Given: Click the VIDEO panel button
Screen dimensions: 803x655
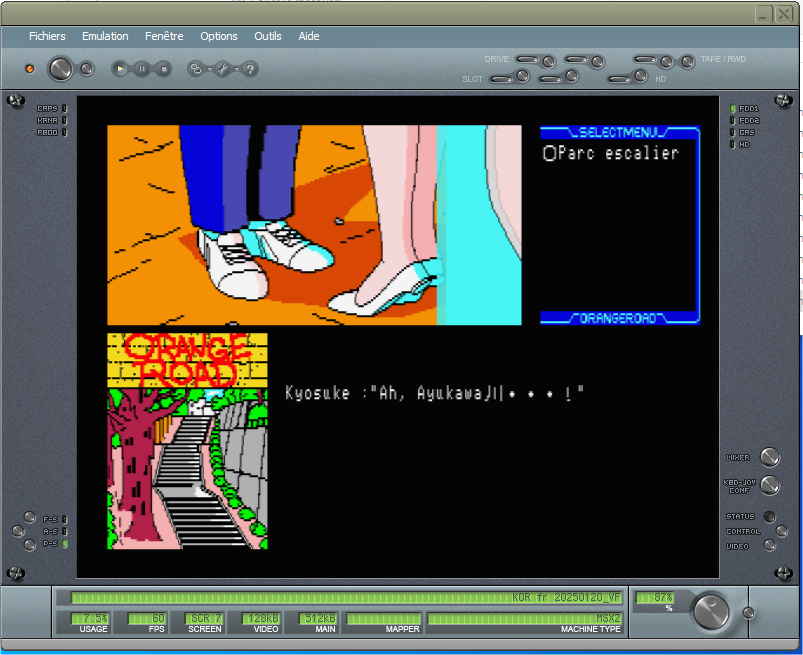Looking at the screenshot, I should (769, 545).
